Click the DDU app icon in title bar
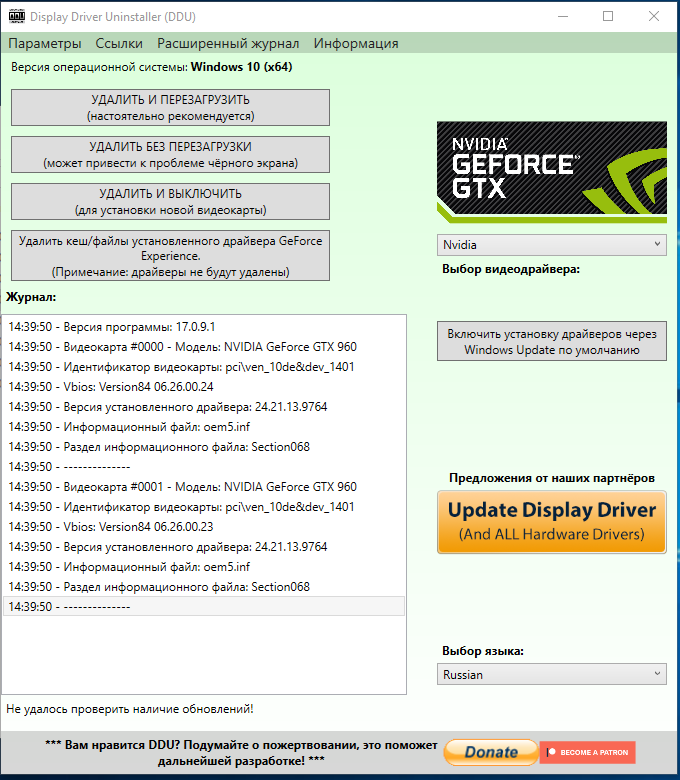 pyautogui.click(x=16, y=16)
